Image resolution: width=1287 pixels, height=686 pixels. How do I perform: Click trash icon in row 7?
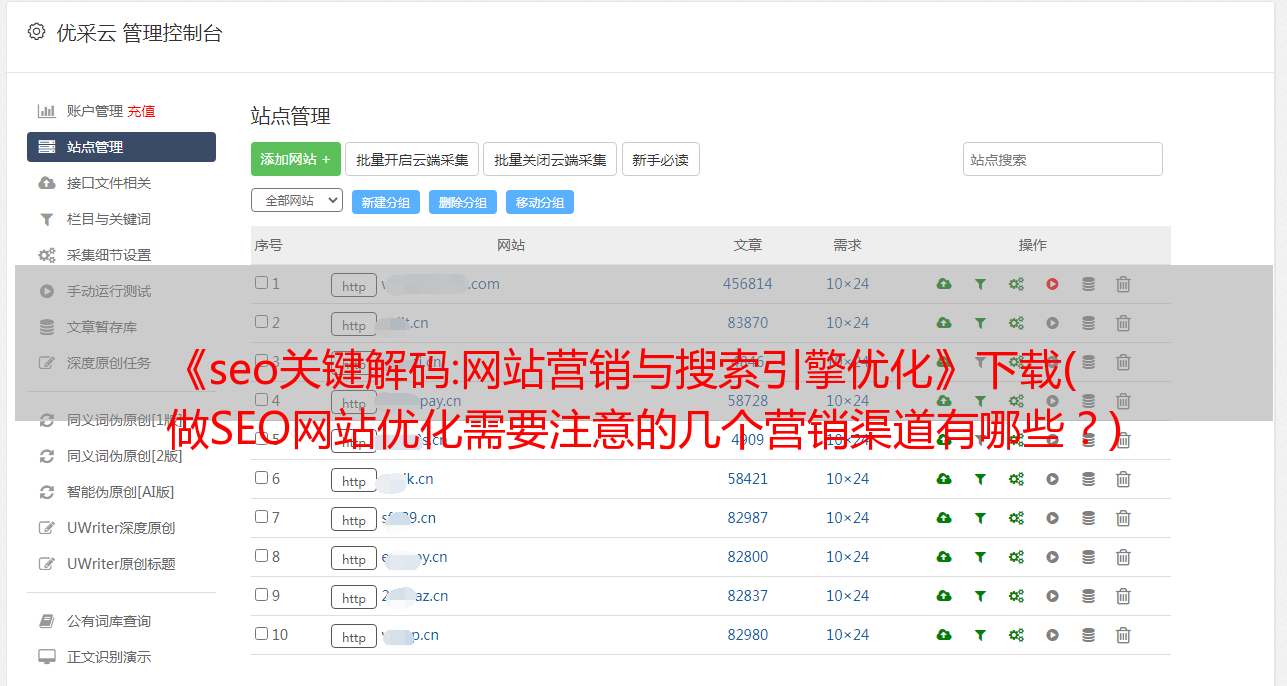[1123, 518]
